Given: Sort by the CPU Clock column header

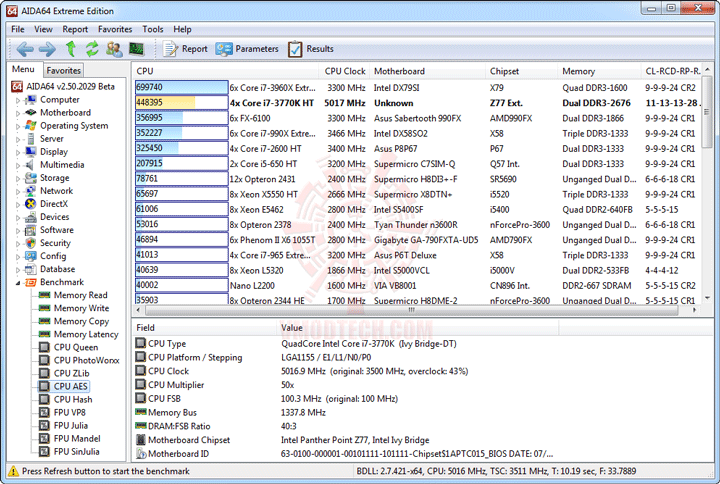Looking at the screenshot, I should [x=345, y=71].
